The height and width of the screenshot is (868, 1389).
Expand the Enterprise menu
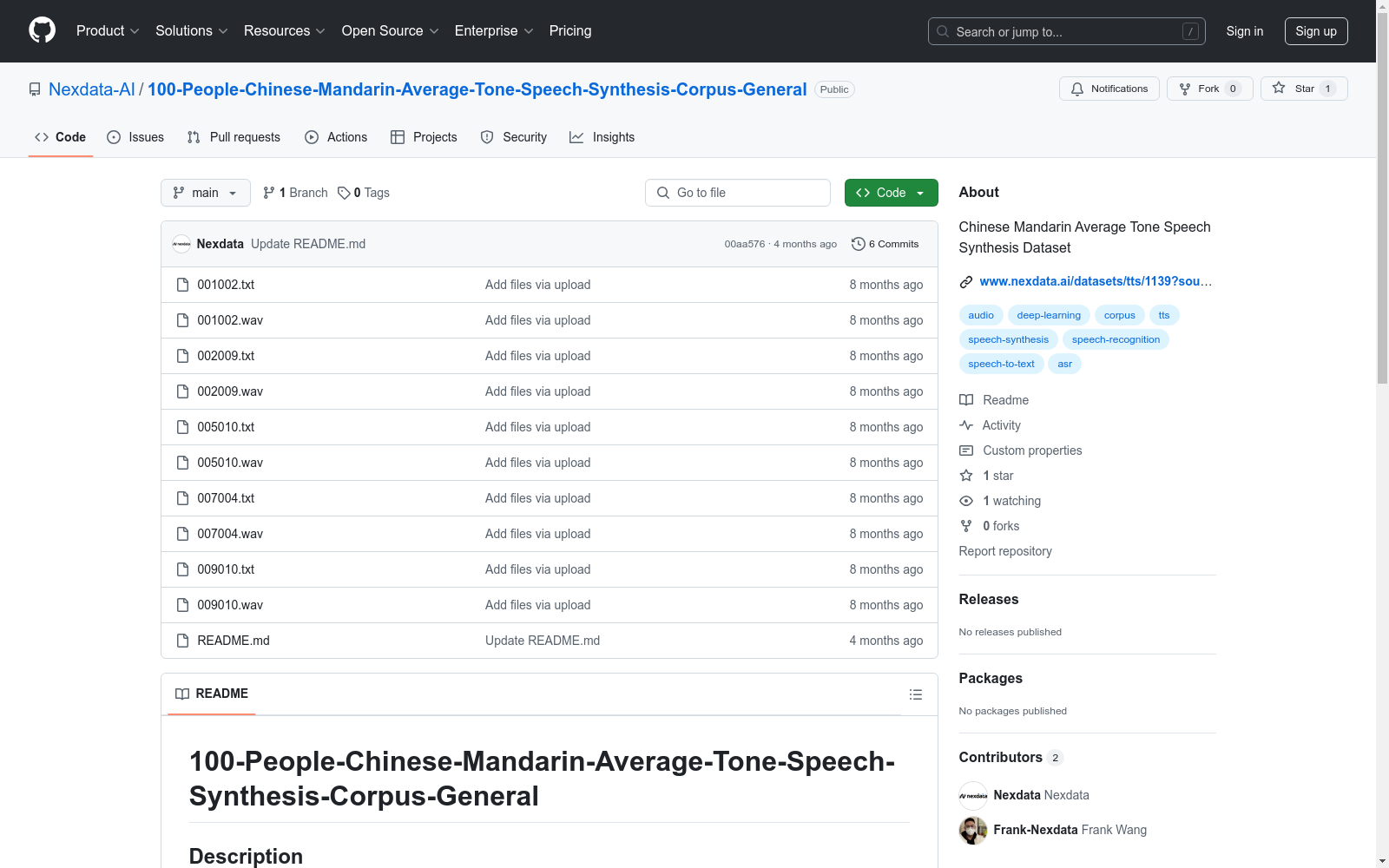(494, 31)
